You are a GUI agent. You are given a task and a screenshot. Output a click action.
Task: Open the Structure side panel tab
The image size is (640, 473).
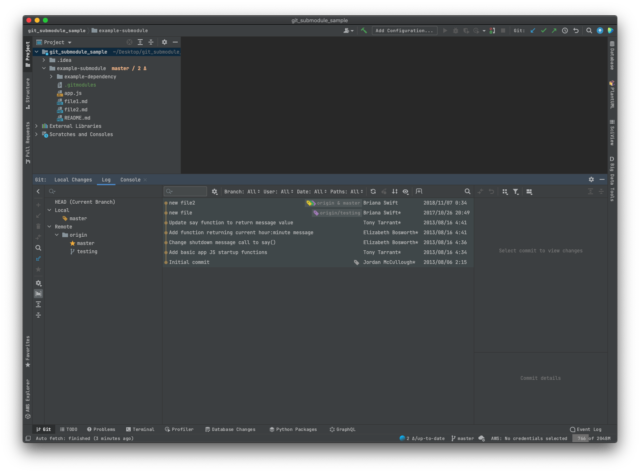(28, 93)
